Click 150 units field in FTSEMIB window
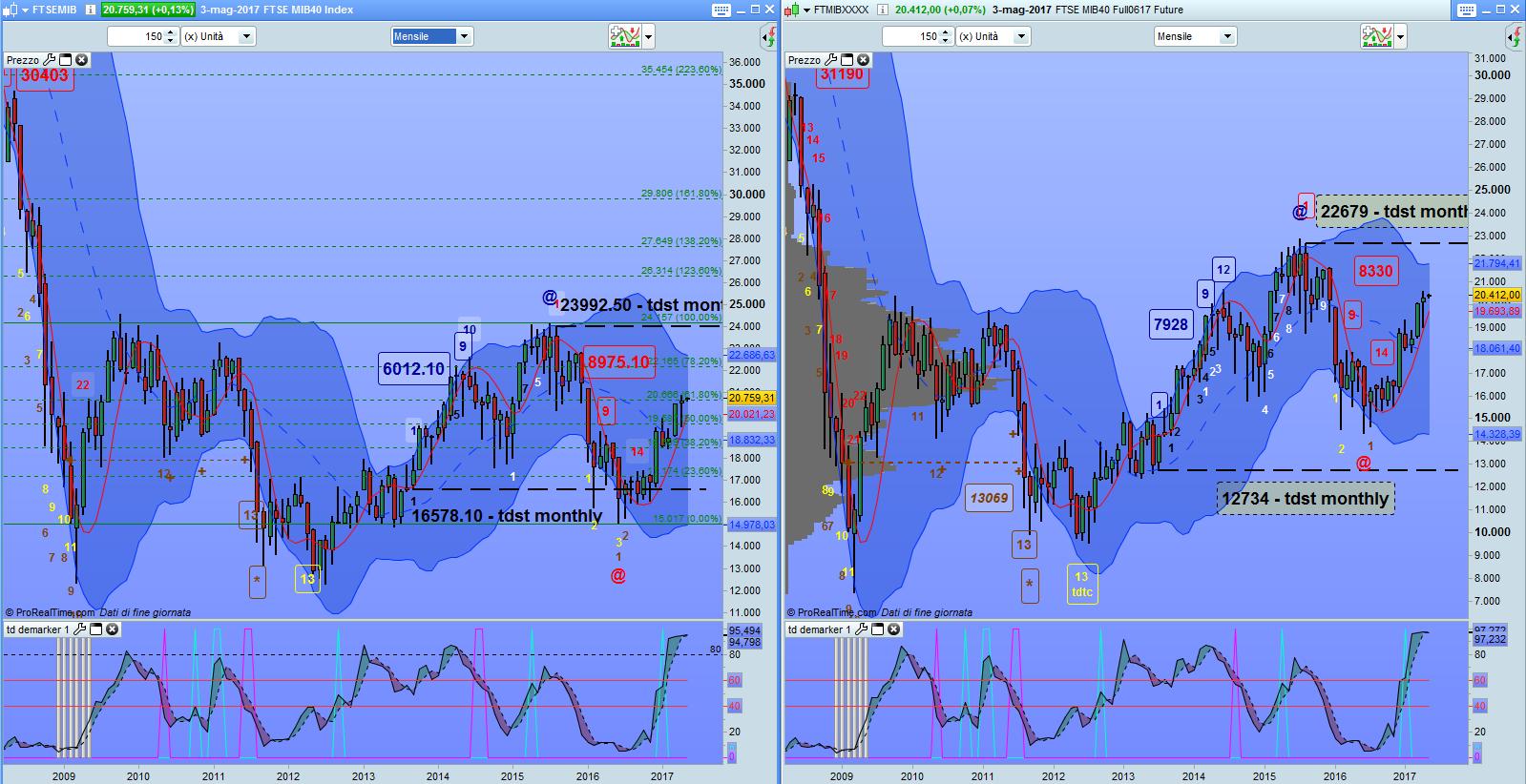1526x784 pixels. (136, 36)
